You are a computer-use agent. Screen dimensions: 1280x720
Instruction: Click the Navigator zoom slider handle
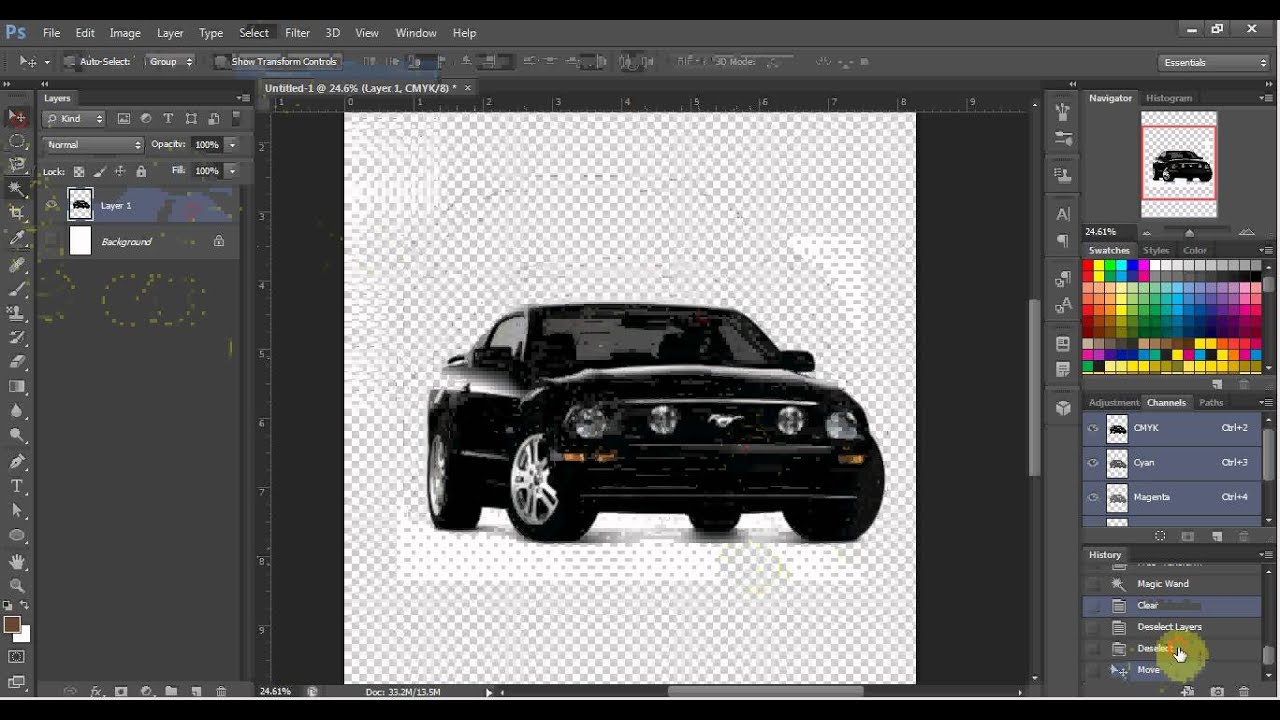point(1189,233)
